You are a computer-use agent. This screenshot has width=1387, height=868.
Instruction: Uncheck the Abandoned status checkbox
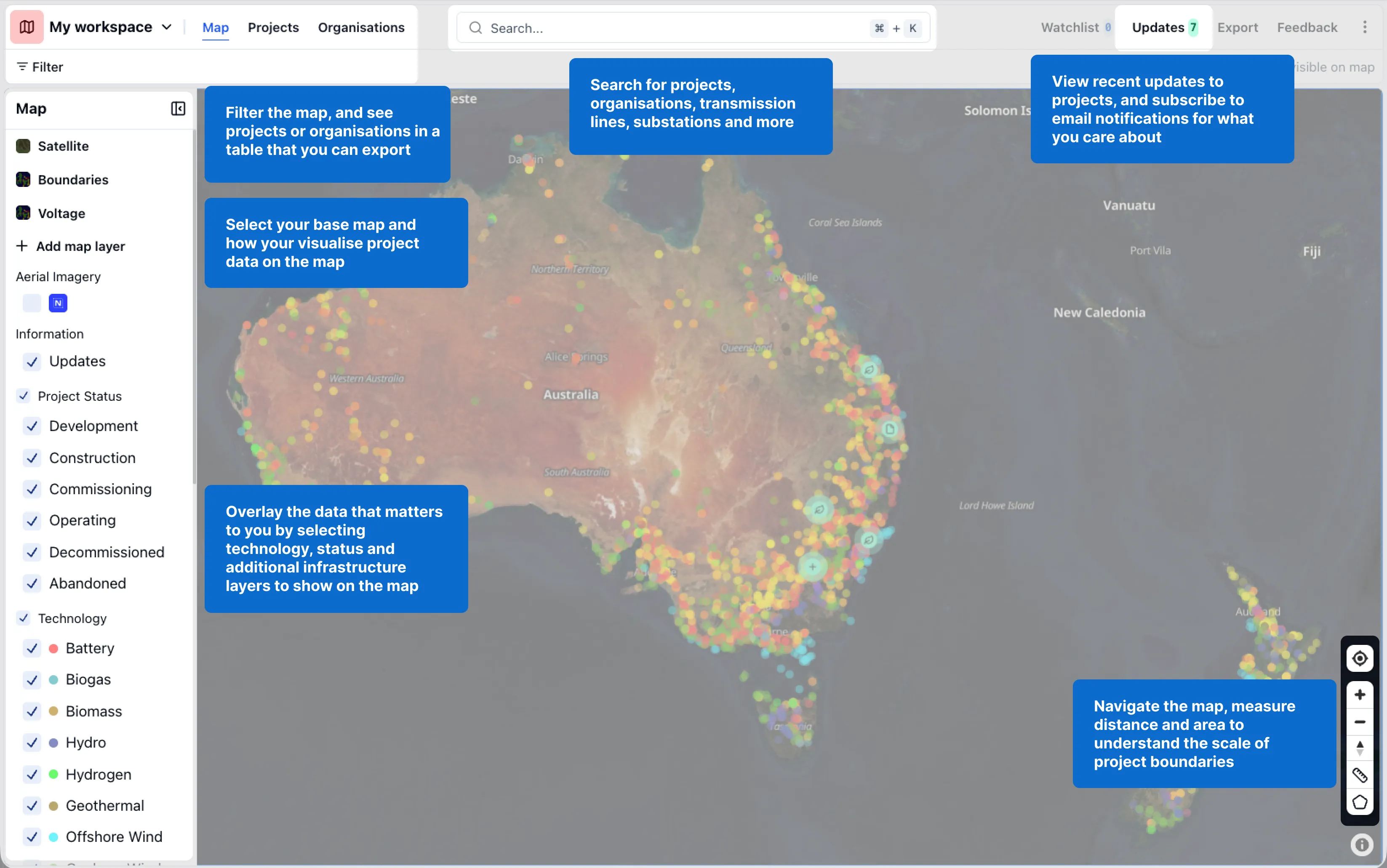click(x=32, y=583)
